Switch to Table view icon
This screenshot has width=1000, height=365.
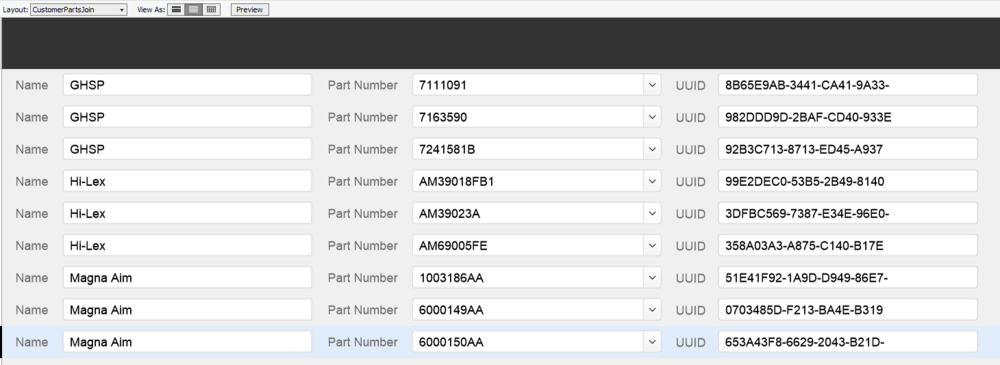coord(211,10)
